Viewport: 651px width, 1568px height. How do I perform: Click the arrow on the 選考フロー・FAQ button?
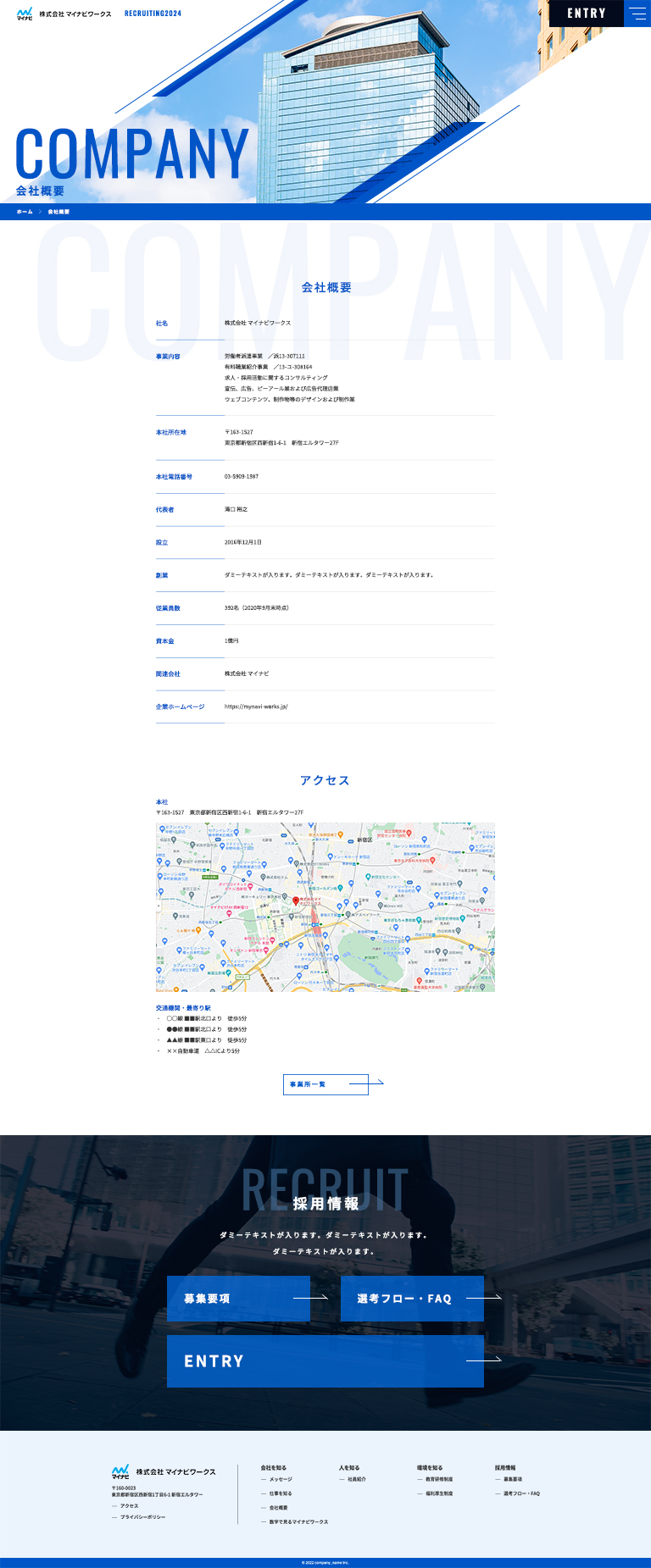click(484, 1297)
